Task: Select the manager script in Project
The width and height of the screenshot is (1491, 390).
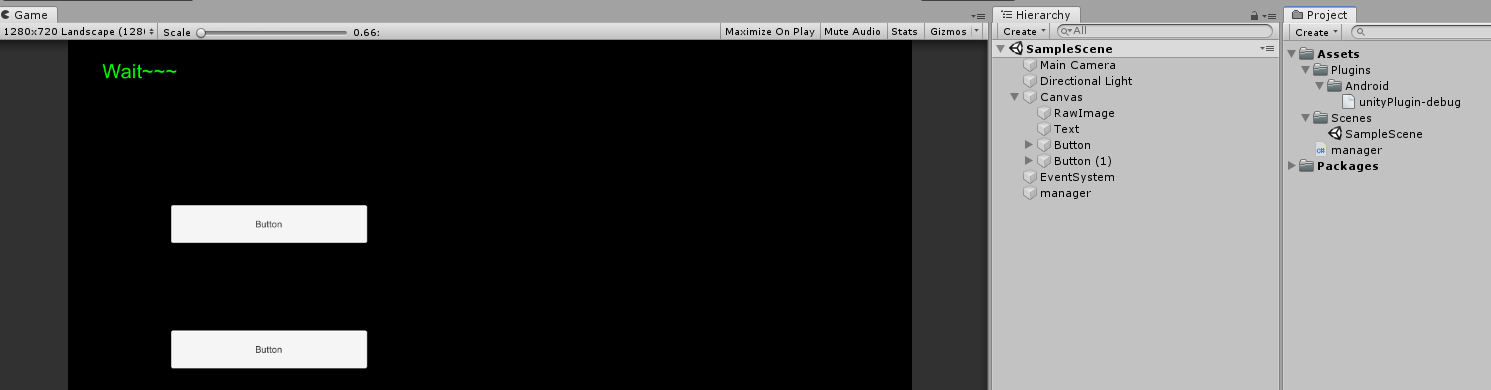Action: coord(1356,150)
